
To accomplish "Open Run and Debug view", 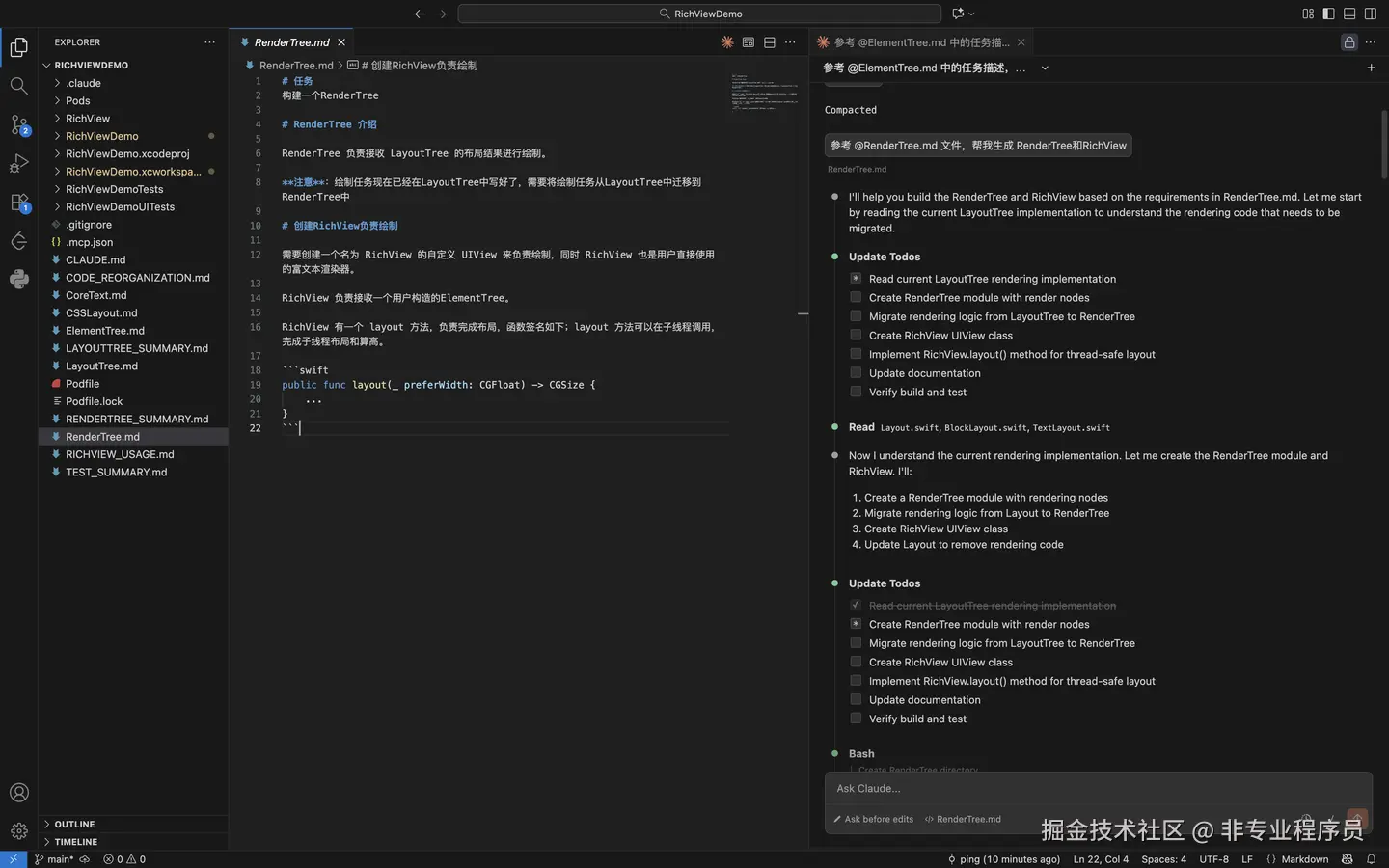I will (x=18, y=163).
